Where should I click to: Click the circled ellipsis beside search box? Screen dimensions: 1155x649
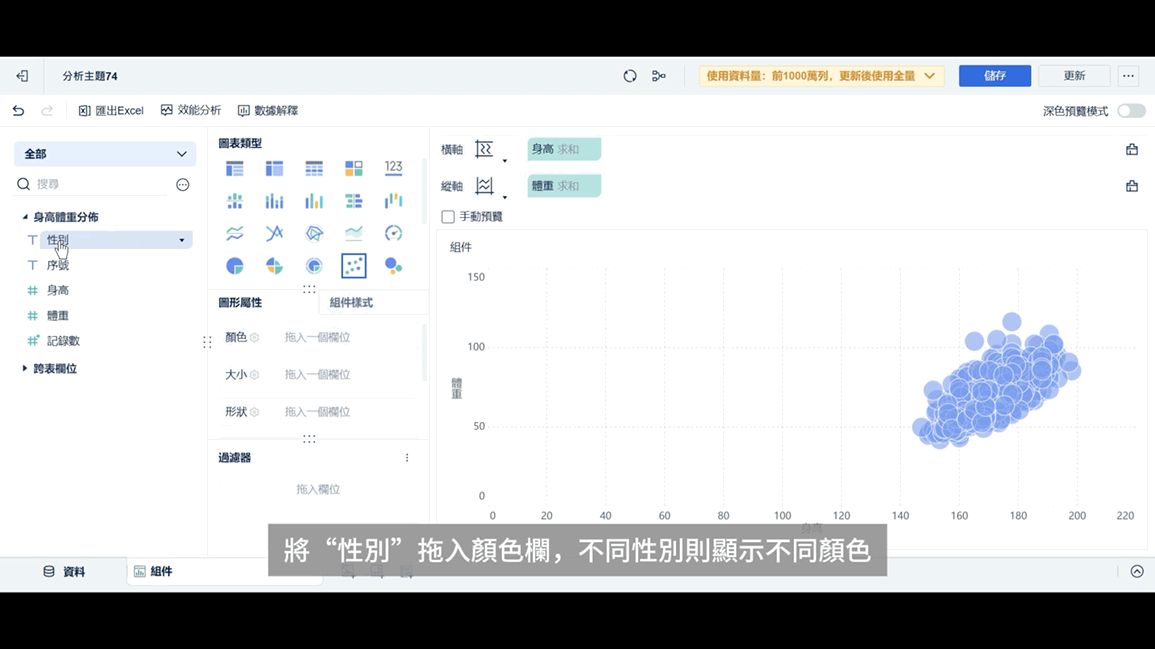pyautogui.click(x=183, y=185)
